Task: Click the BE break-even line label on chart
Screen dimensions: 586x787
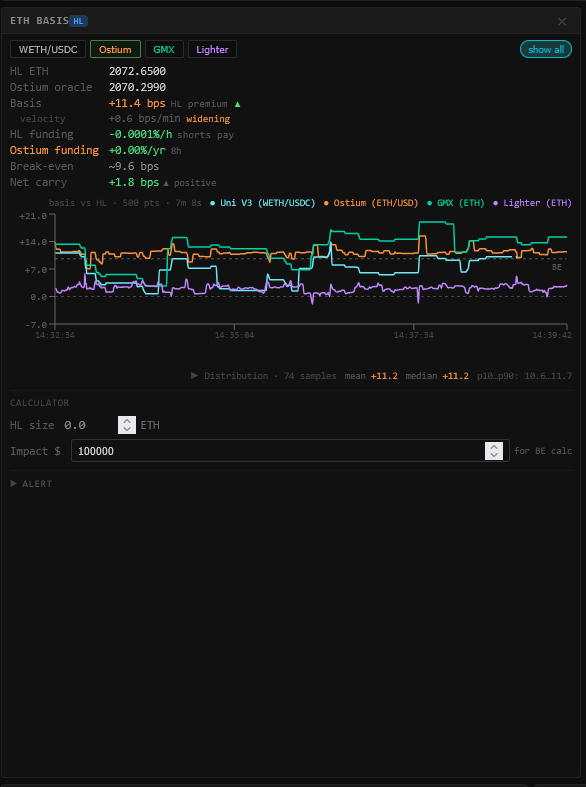Action: 557,267
